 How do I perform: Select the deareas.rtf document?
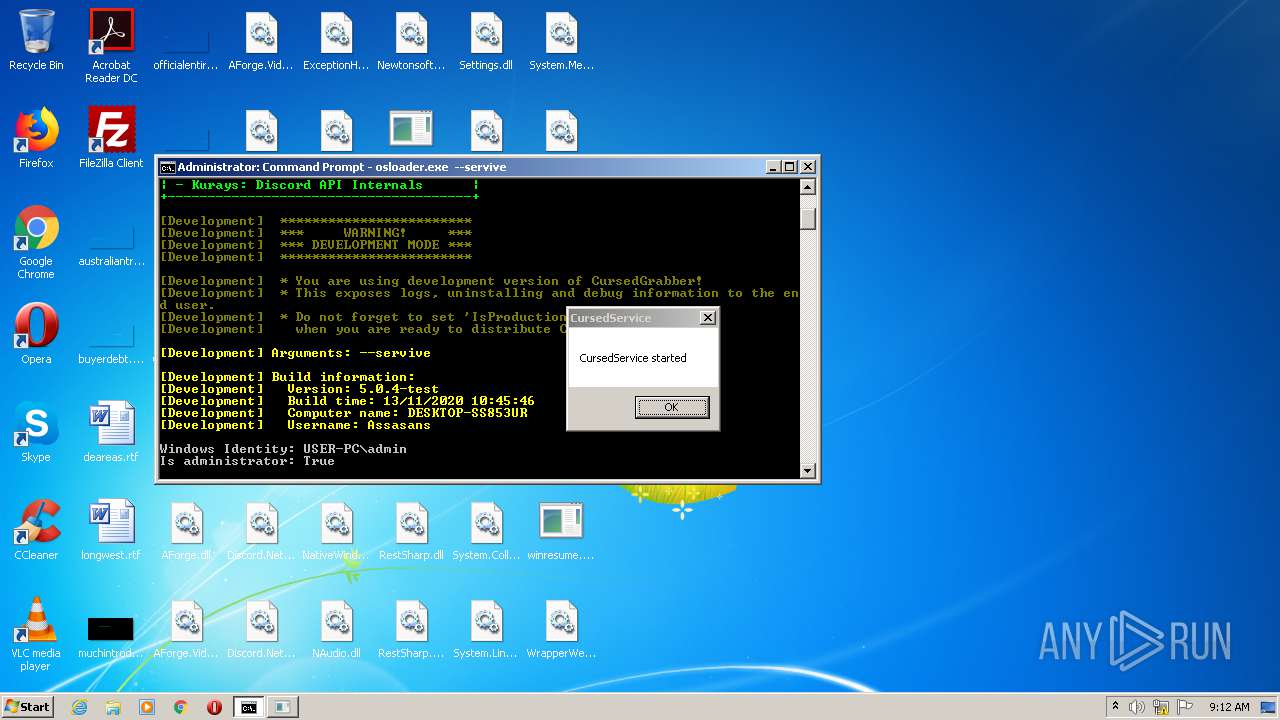(111, 432)
